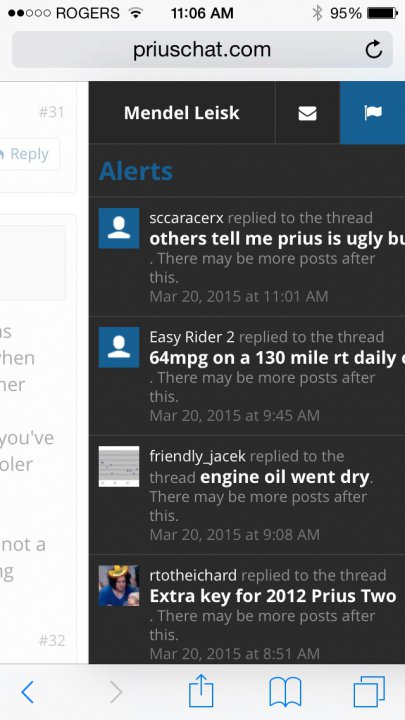
Task: Open the inbox envelope icon
Action: 307,112
